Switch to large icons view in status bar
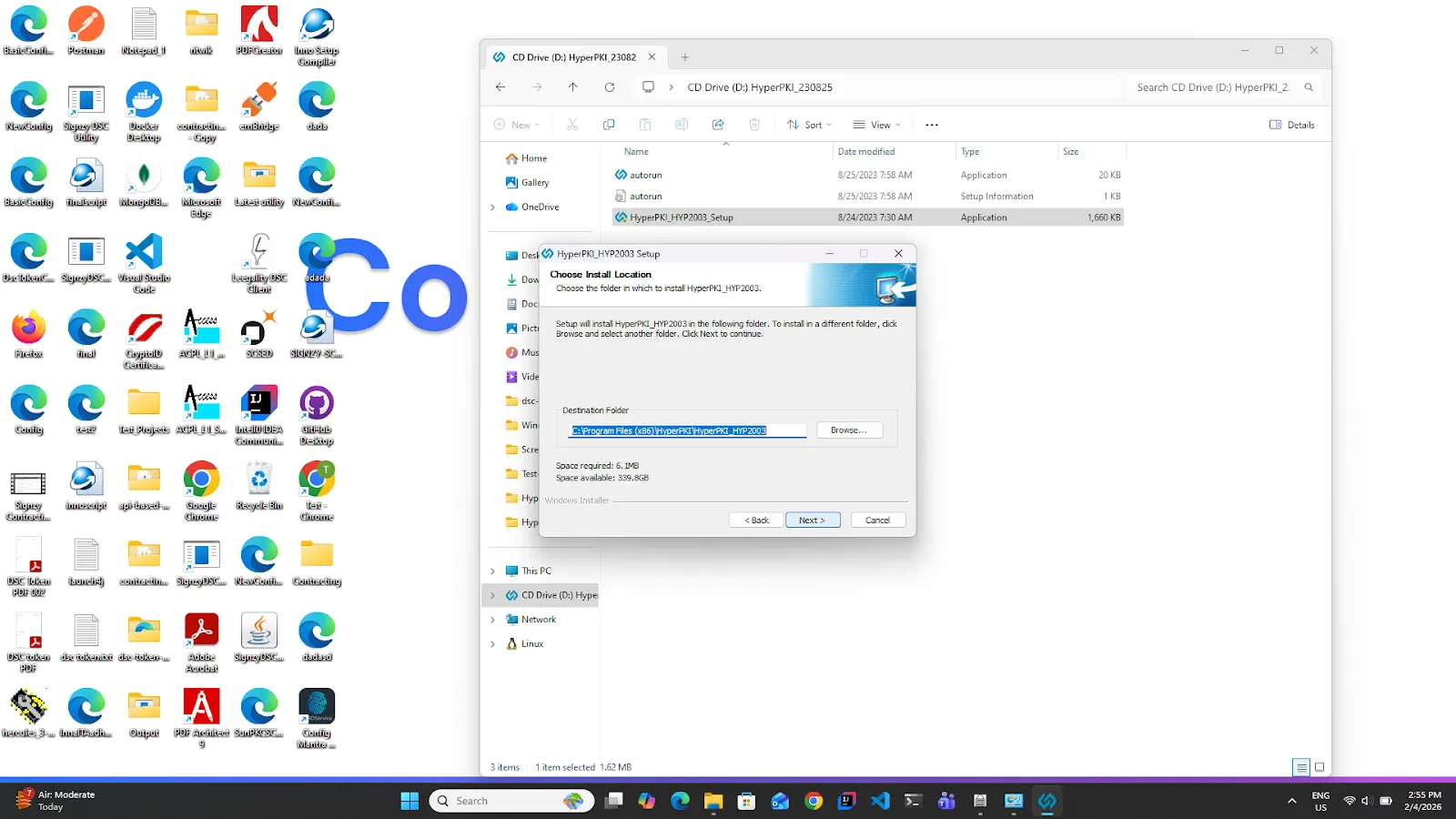This screenshot has width=1456, height=819. coord(1319,767)
